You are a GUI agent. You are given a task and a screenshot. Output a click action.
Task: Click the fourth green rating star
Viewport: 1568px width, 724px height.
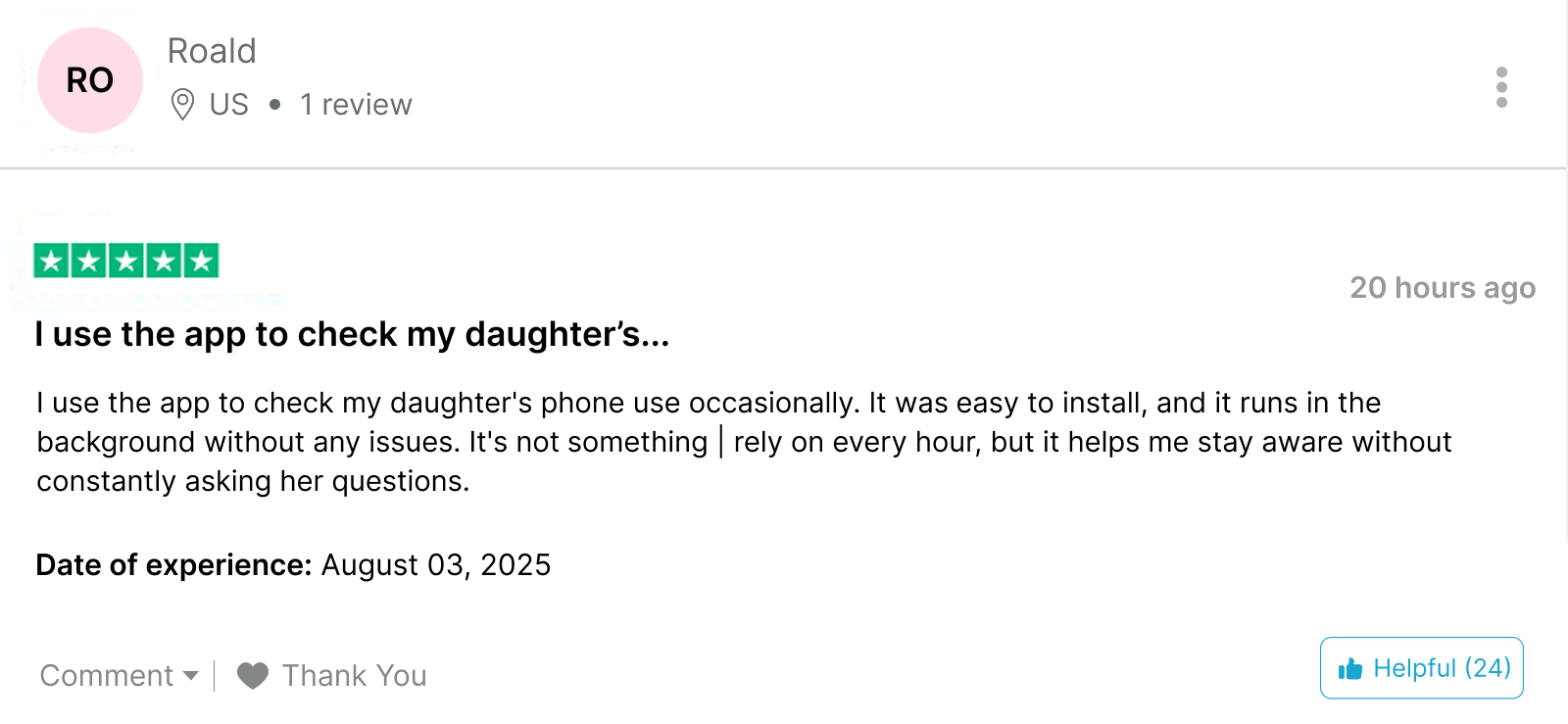[164, 261]
